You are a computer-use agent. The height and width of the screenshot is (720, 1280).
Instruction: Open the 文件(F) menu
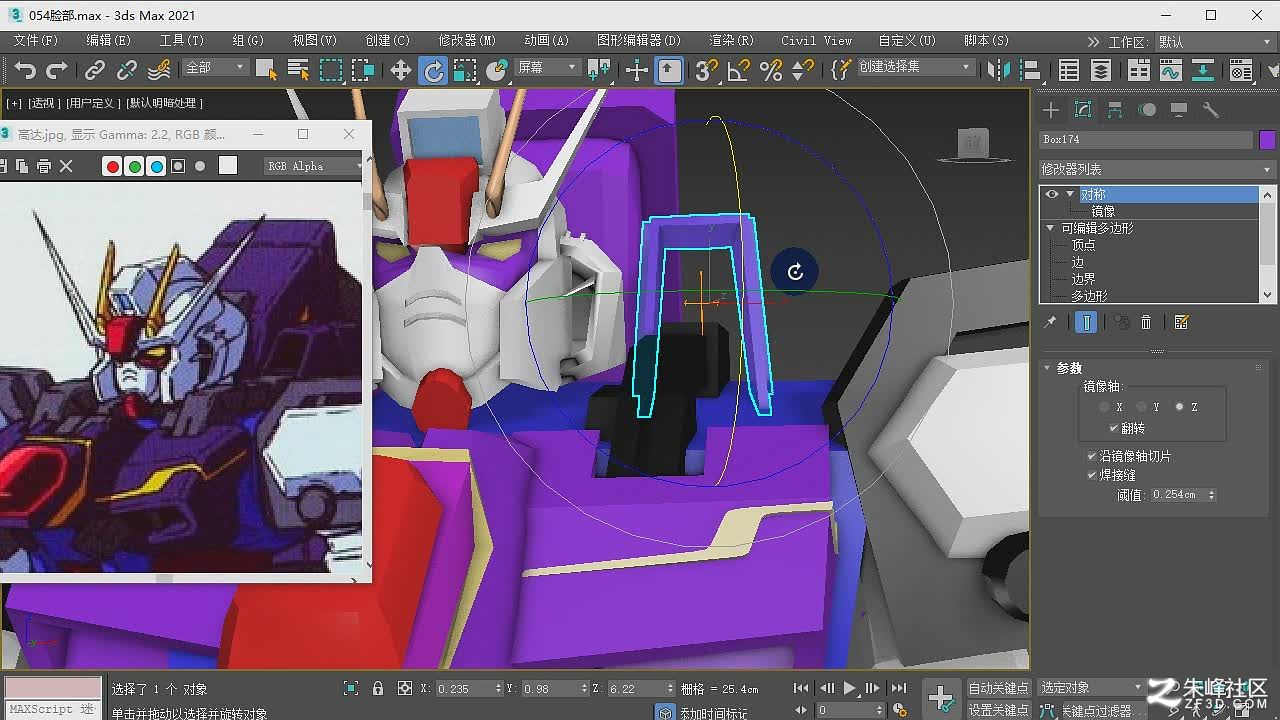click(x=36, y=41)
